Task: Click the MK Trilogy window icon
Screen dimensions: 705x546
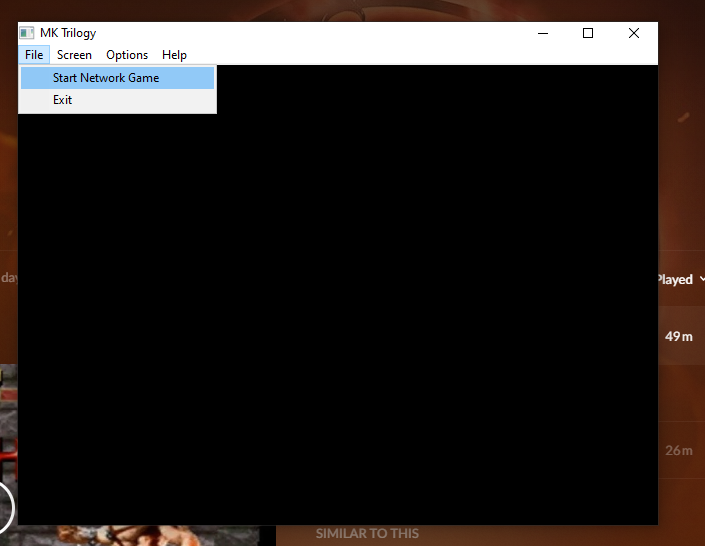Action: pyautogui.click(x=27, y=33)
